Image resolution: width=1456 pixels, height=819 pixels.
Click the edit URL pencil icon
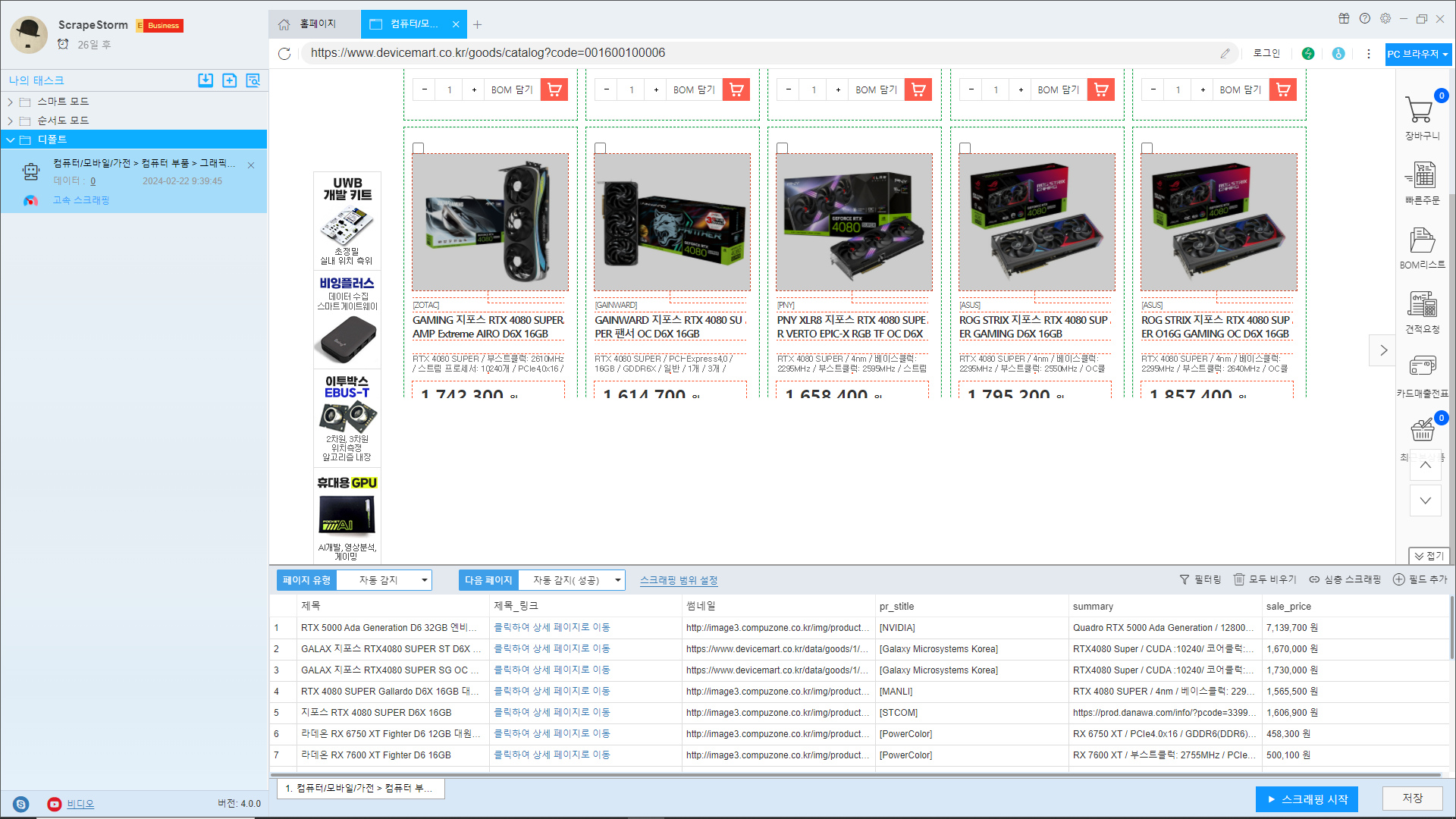coord(1225,54)
